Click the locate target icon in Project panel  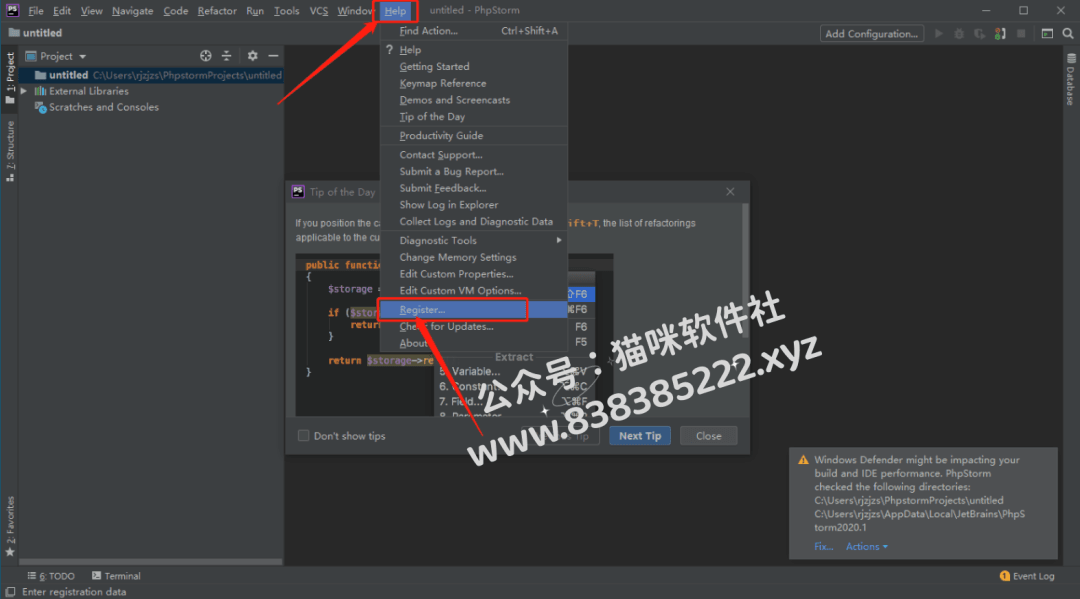[x=205, y=56]
